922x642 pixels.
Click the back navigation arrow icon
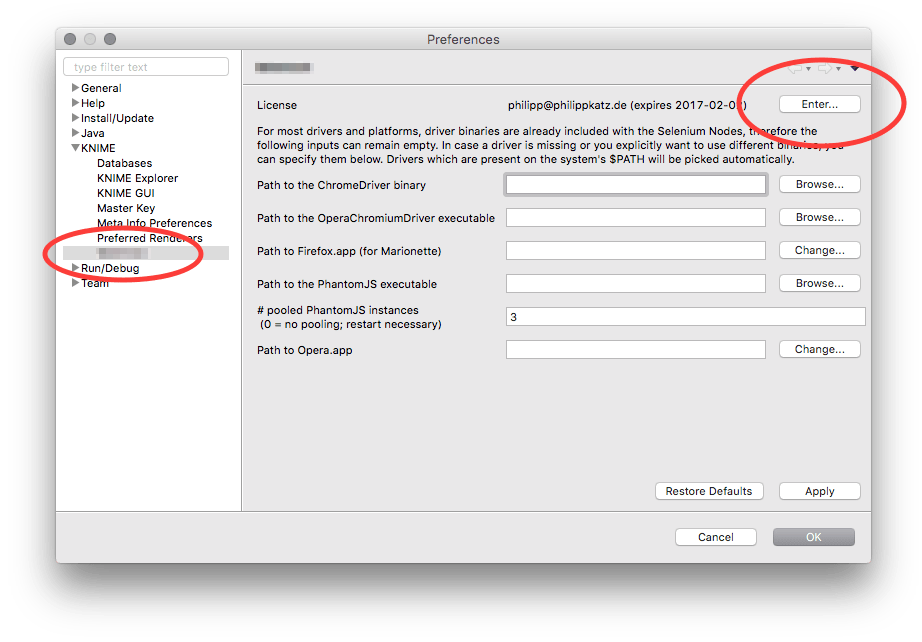coord(796,69)
